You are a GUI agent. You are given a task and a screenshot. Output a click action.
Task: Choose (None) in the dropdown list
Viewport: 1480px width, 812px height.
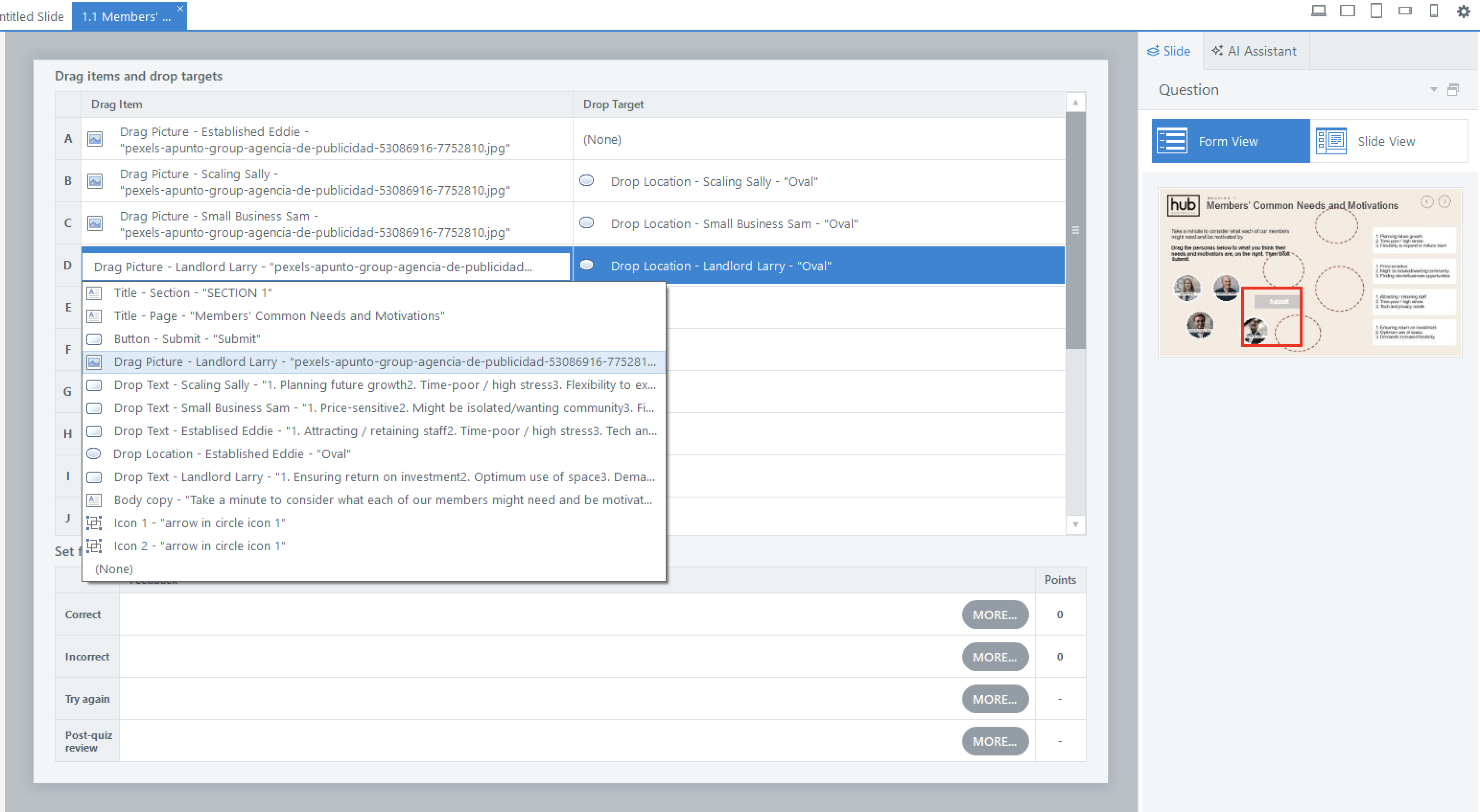pyautogui.click(x=114, y=568)
